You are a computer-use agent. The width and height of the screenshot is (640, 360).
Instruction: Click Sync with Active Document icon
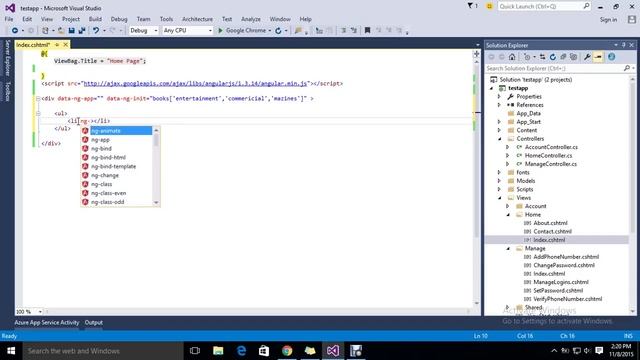coord(542,57)
